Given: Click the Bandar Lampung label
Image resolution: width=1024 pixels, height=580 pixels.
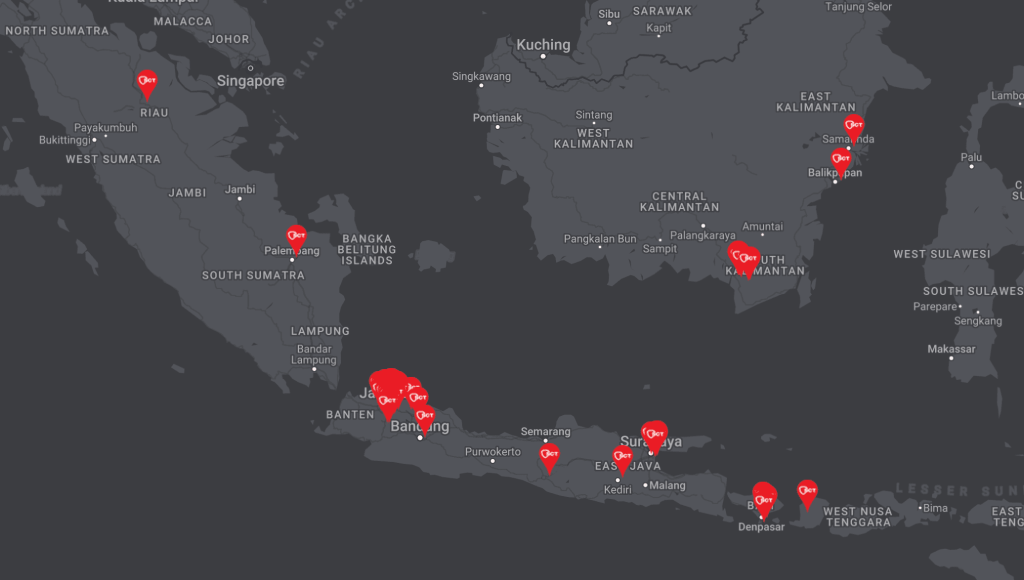Looking at the screenshot, I should [x=314, y=355].
